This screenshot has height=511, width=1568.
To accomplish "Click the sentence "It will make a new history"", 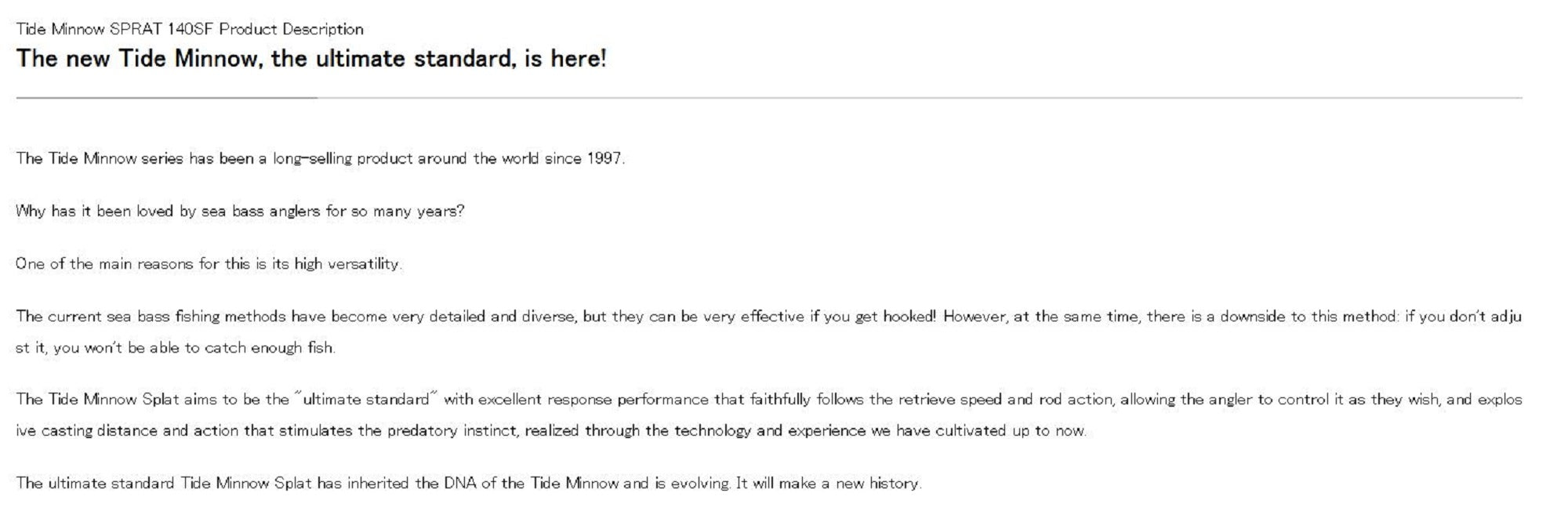I will 827,484.
